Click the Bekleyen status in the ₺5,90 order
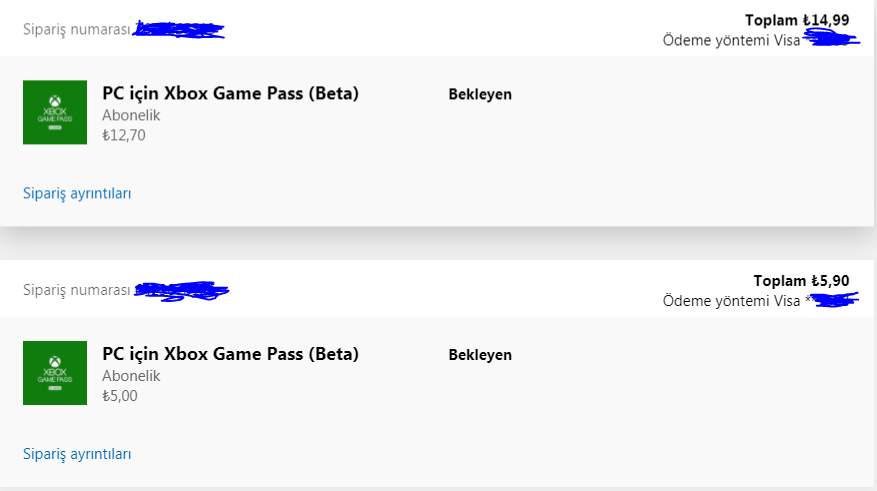The height and width of the screenshot is (491, 877). coord(480,355)
